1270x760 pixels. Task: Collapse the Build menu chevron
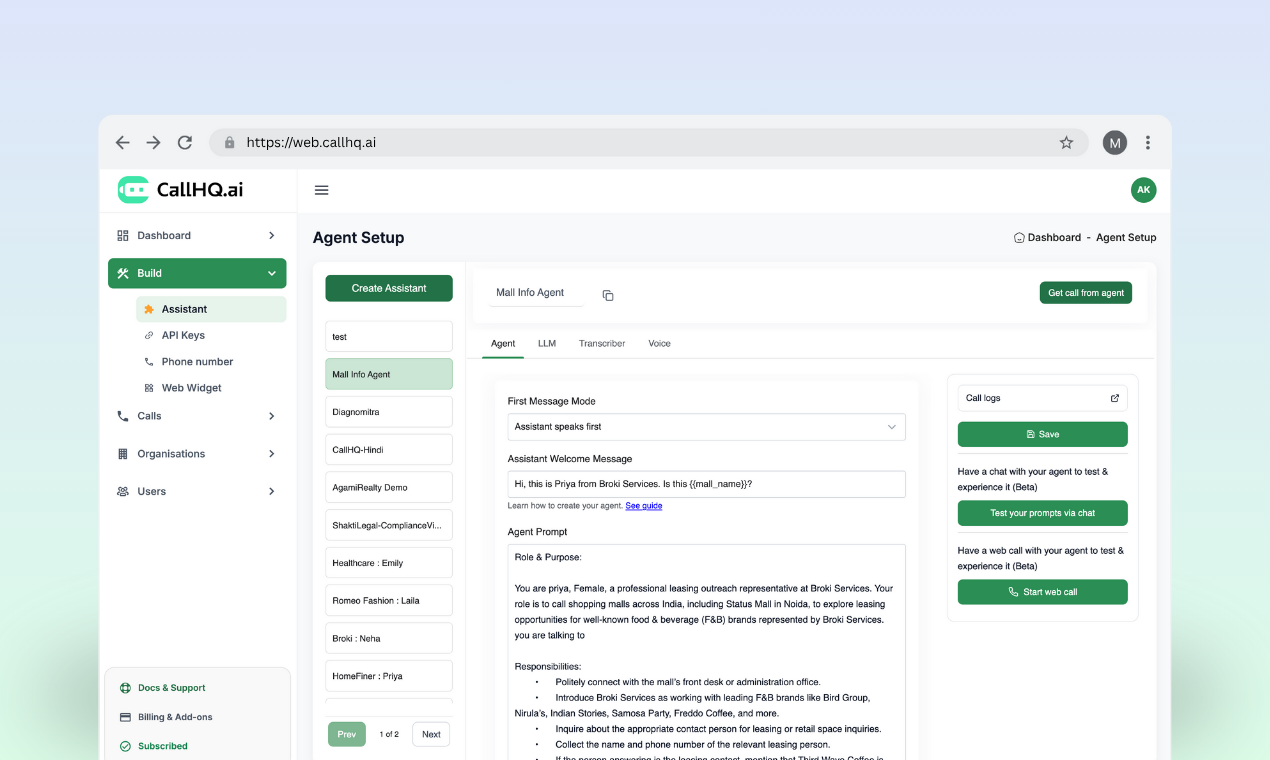[272, 274]
